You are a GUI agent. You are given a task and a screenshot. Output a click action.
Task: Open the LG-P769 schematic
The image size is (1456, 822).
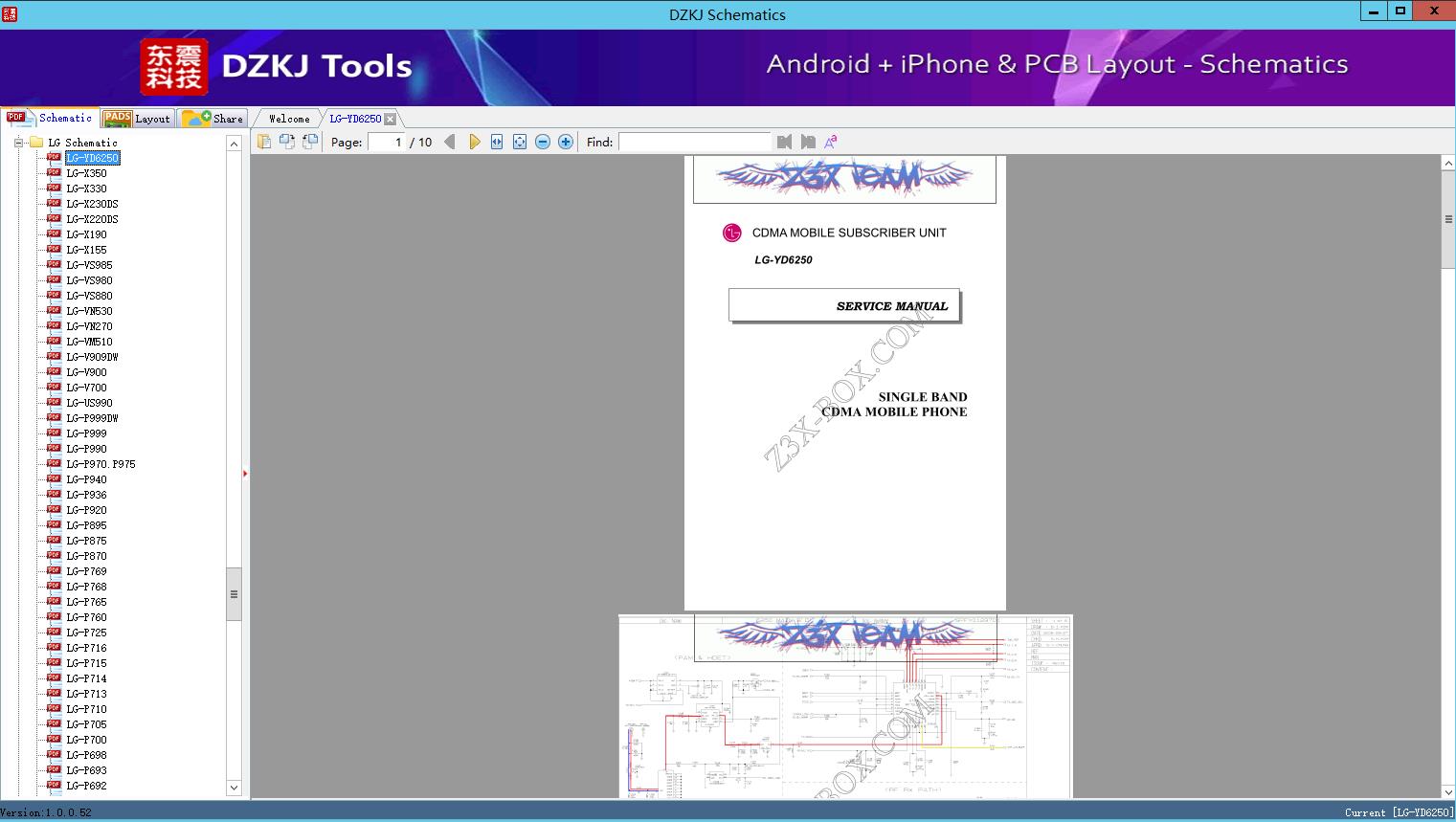point(86,571)
